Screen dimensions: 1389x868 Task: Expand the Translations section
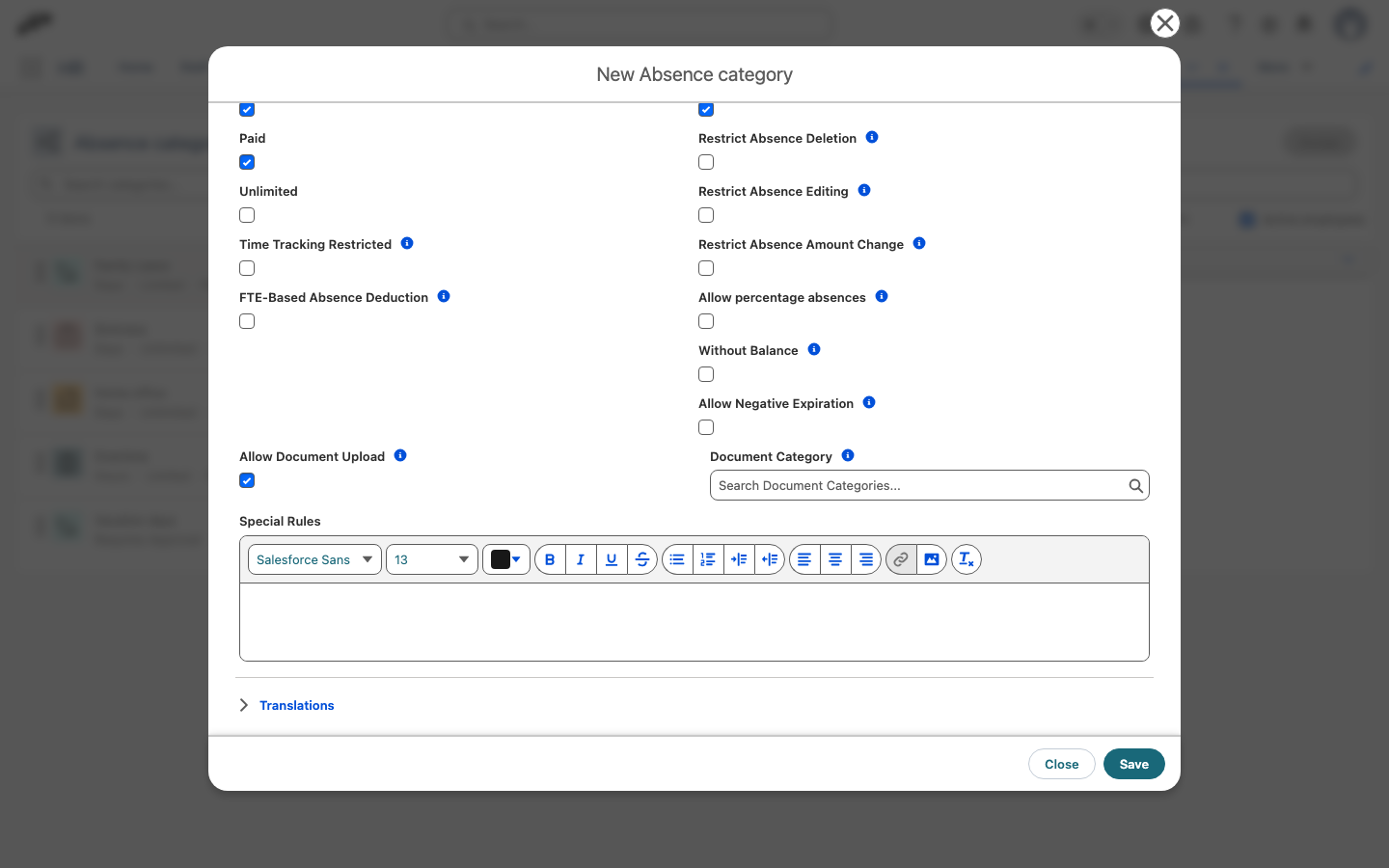pyautogui.click(x=244, y=705)
